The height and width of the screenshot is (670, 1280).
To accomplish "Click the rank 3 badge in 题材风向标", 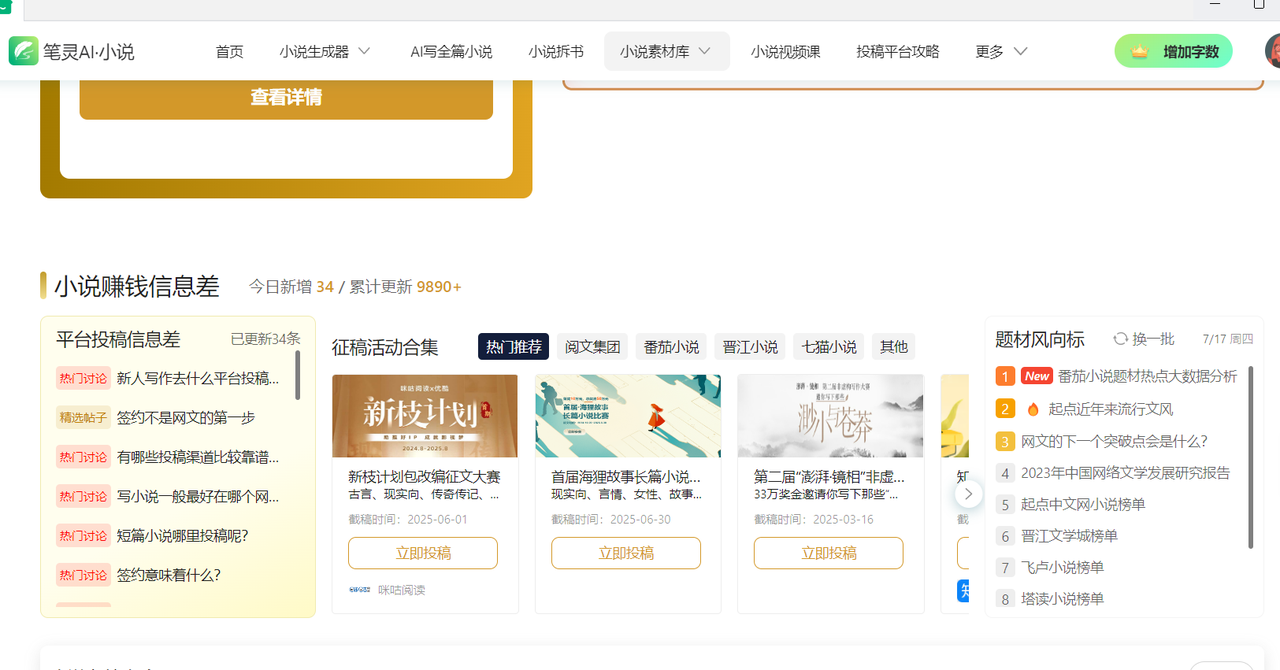I will coord(1005,441).
